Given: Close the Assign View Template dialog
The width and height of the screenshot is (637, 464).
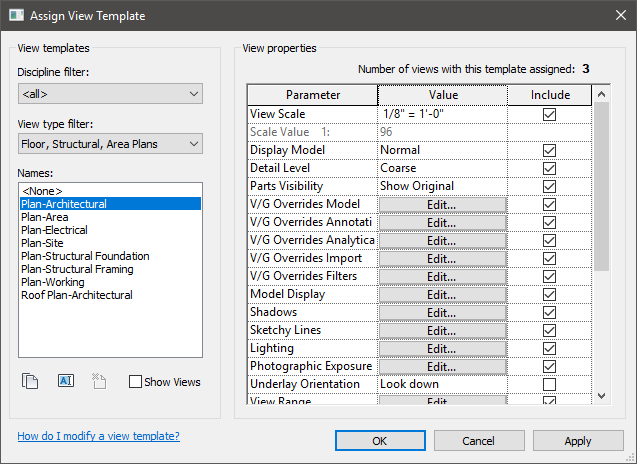Looking at the screenshot, I should [x=621, y=15].
